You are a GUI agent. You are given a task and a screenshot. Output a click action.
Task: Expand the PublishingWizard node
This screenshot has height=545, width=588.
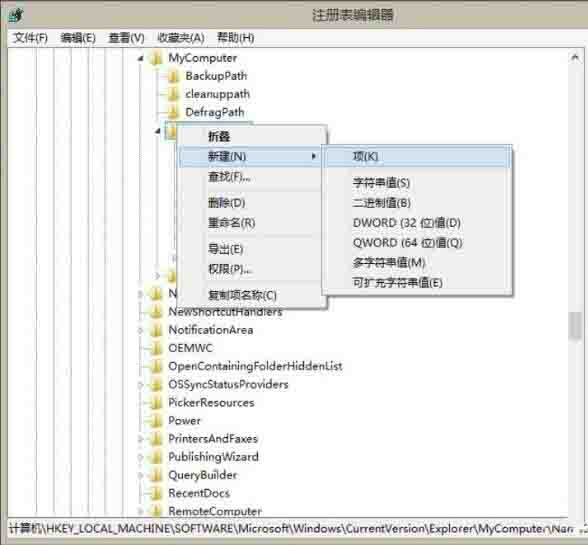140,457
